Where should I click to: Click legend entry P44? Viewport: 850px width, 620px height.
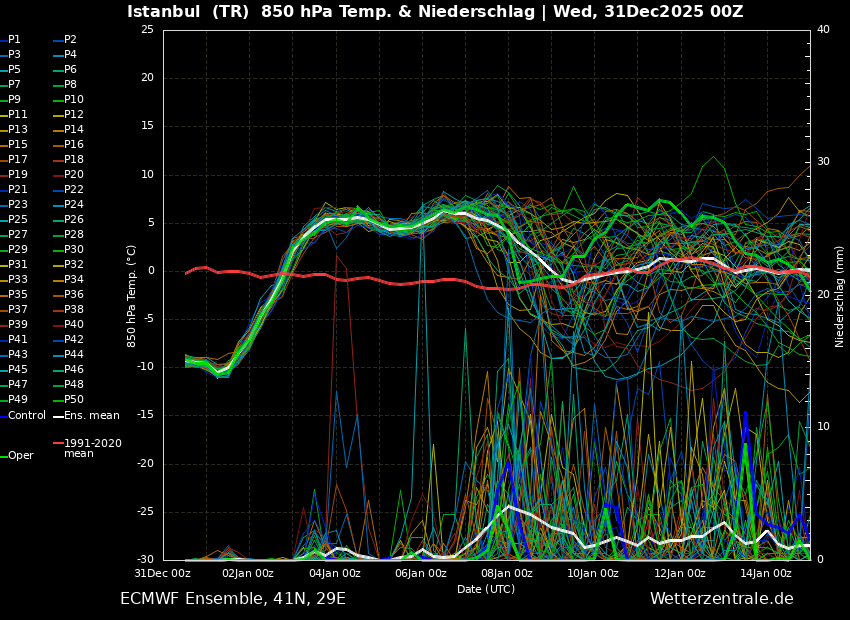pos(68,354)
